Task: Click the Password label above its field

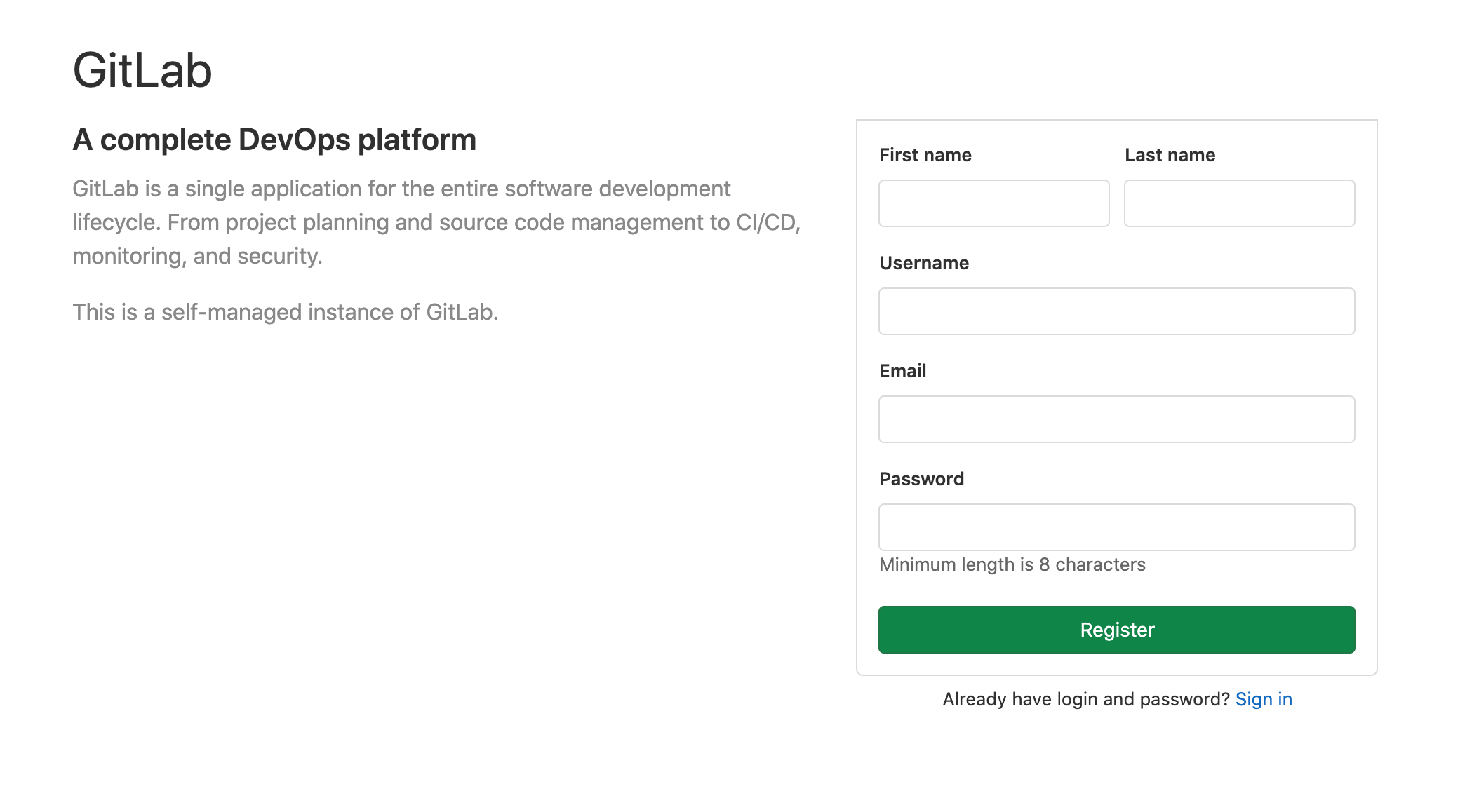Action: [921, 479]
